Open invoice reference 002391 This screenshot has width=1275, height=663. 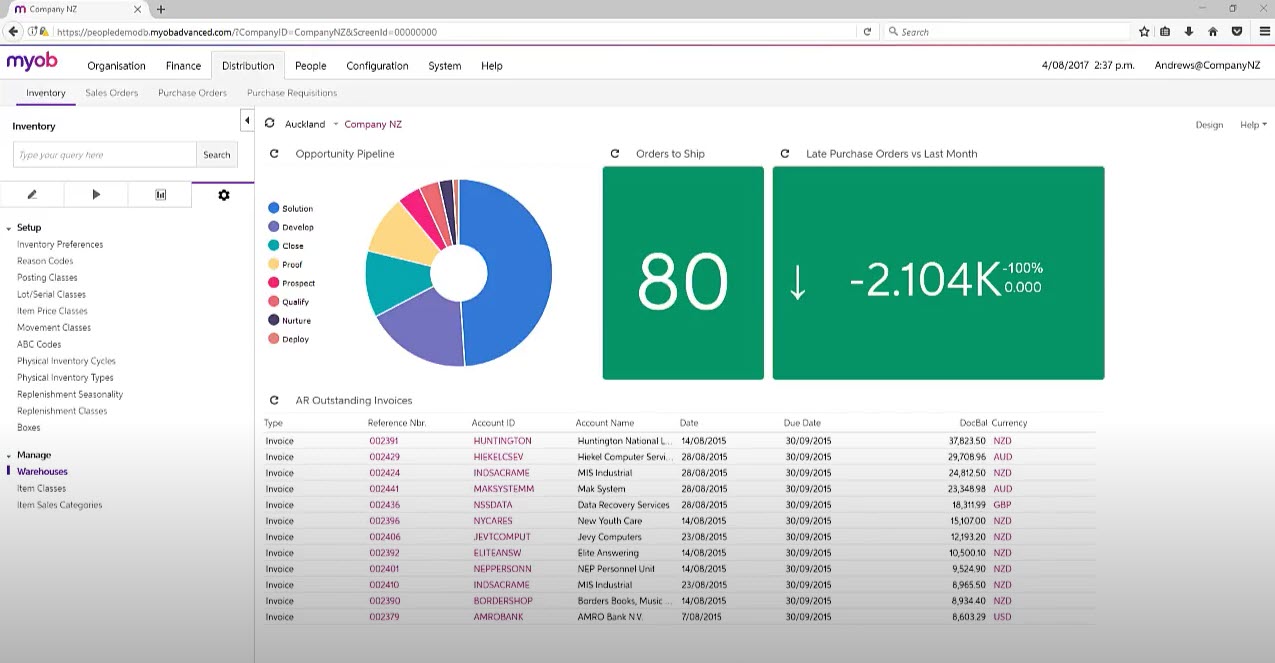pyautogui.click(x=384, y=441)
